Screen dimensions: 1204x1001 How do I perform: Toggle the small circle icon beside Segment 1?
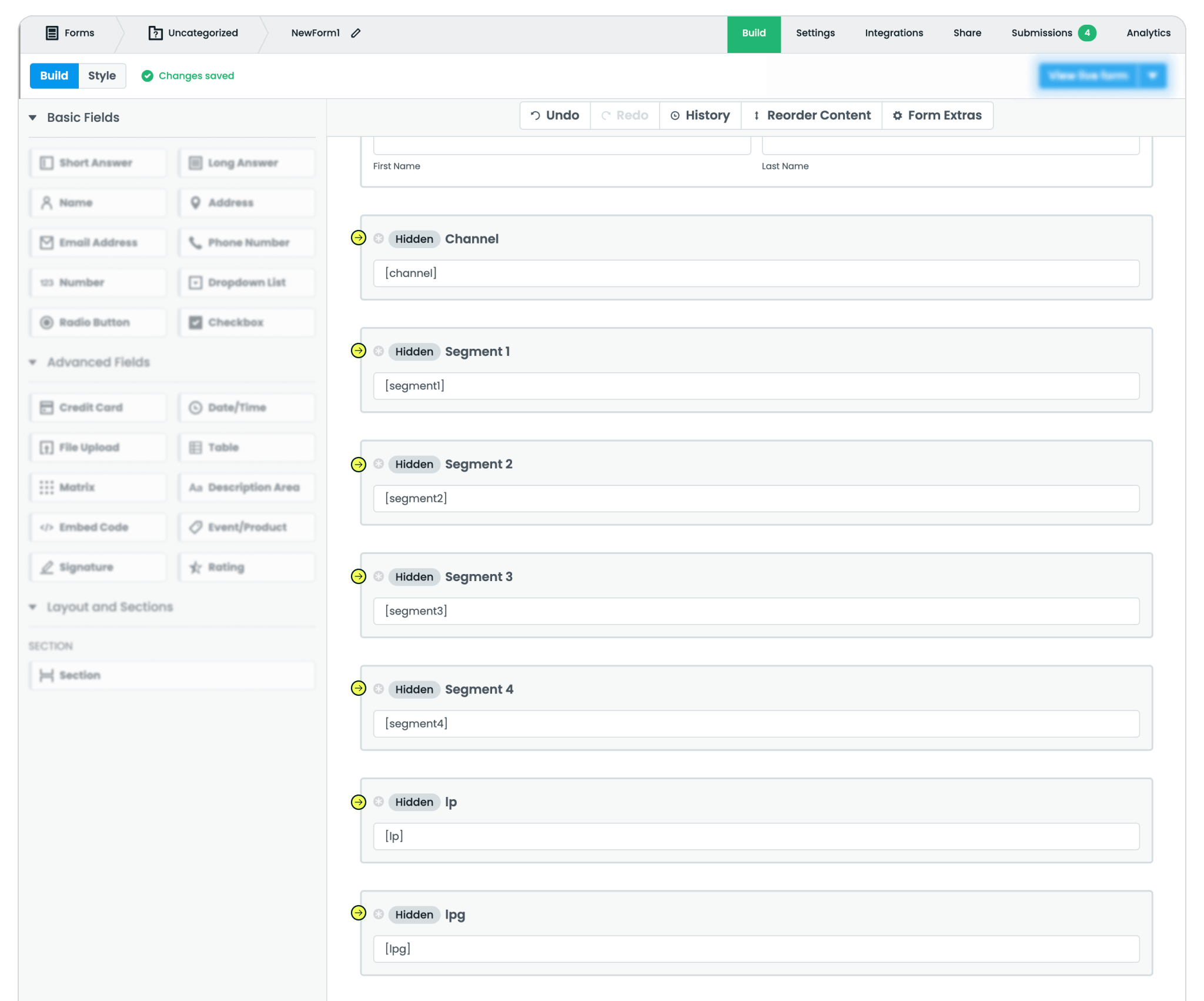(379, 351)
